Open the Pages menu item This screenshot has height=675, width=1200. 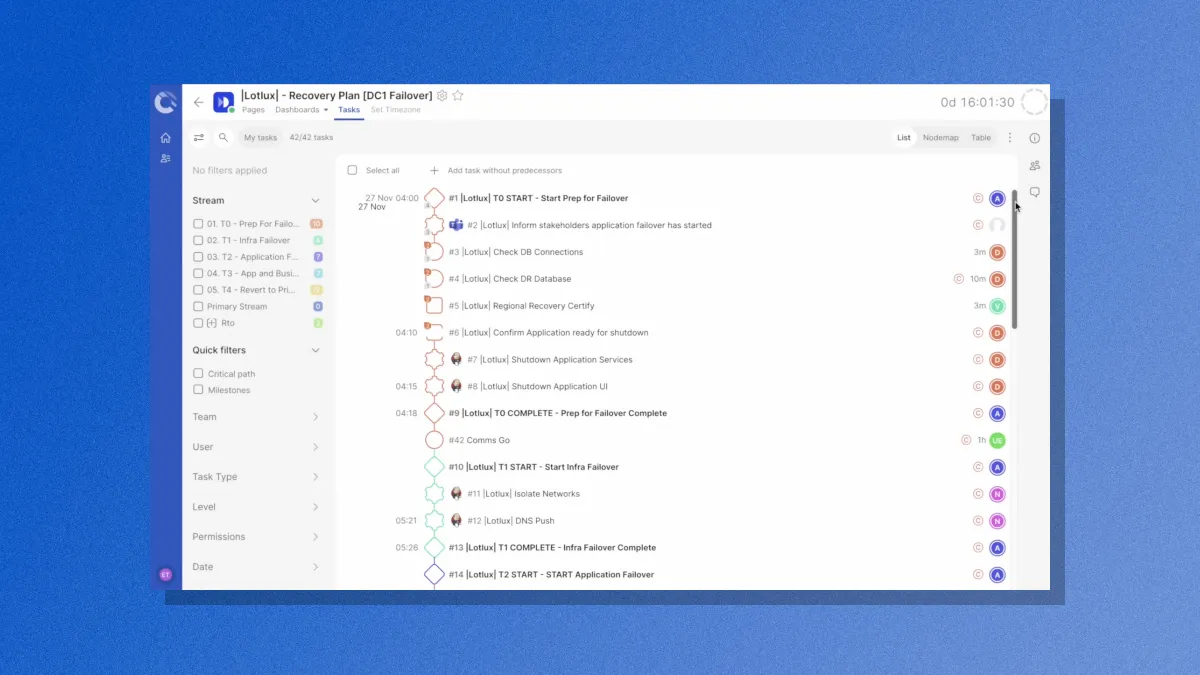point(253,109)
